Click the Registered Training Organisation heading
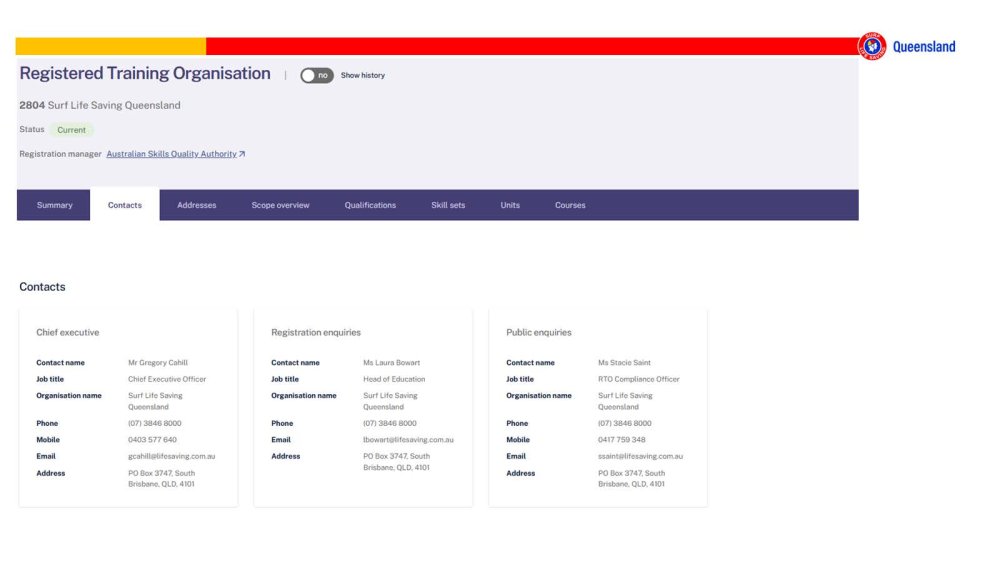The width and height of the screenshot is (1000, 563). 145,73
